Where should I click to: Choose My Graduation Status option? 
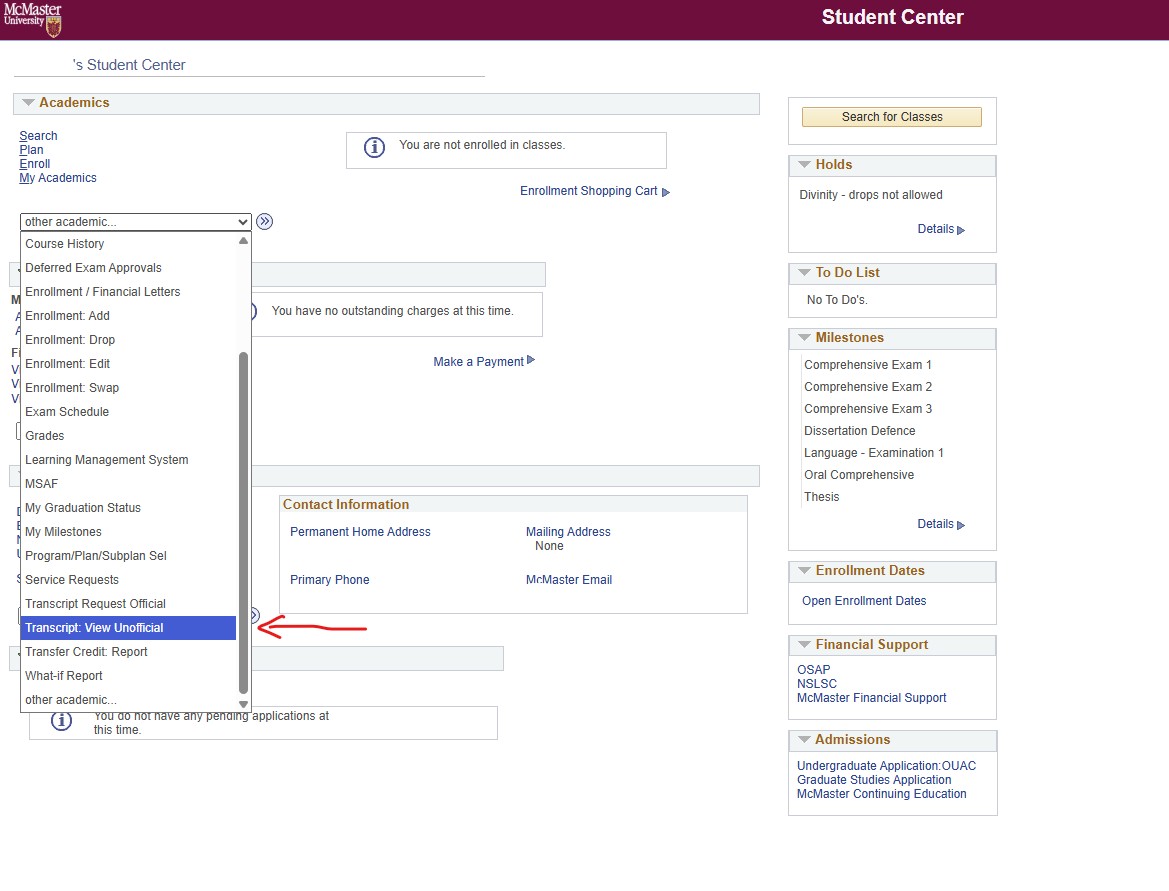point(128,508)
